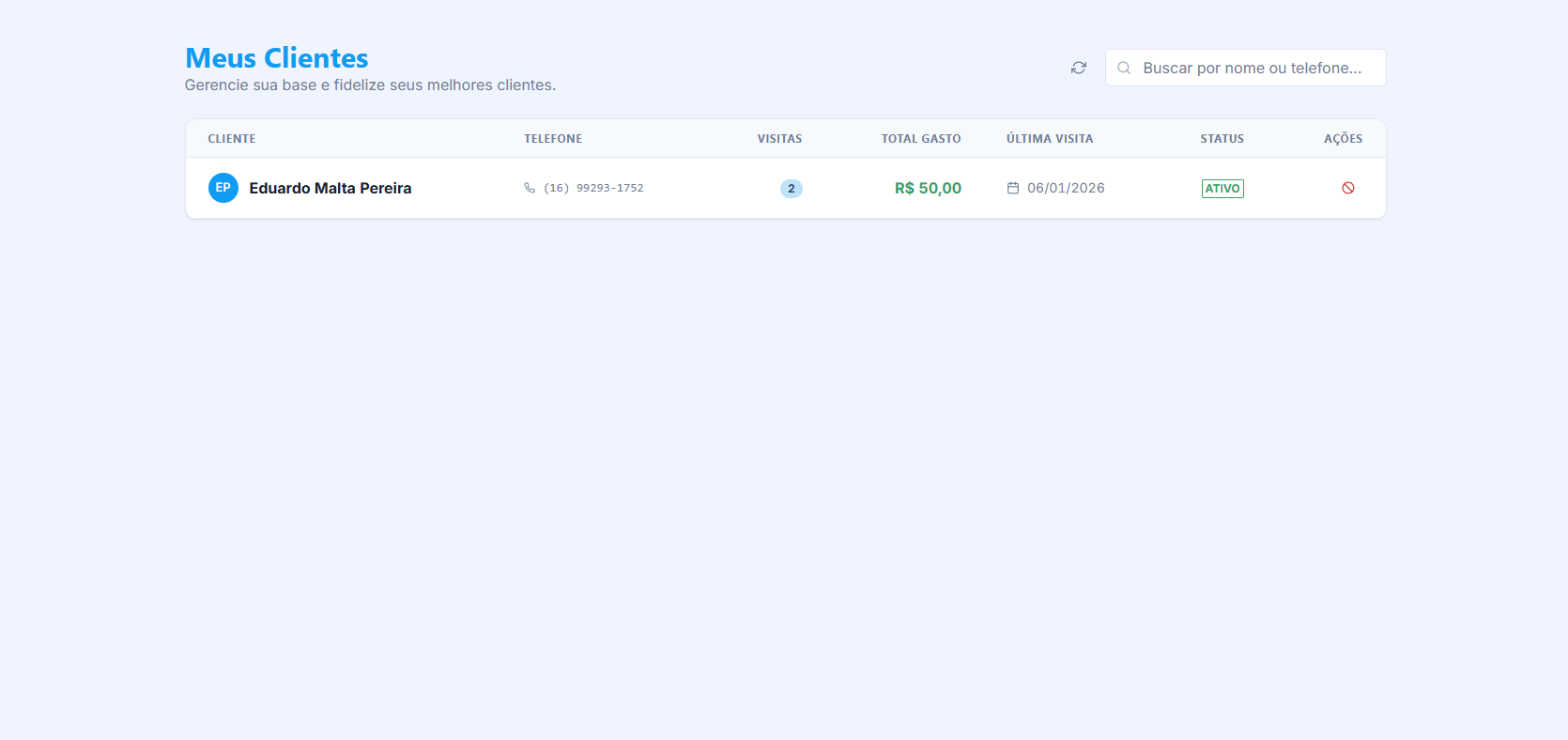Screen dimensions: 1568x740
Task: Click the EP avatar circle
Action: coord(223,188)
